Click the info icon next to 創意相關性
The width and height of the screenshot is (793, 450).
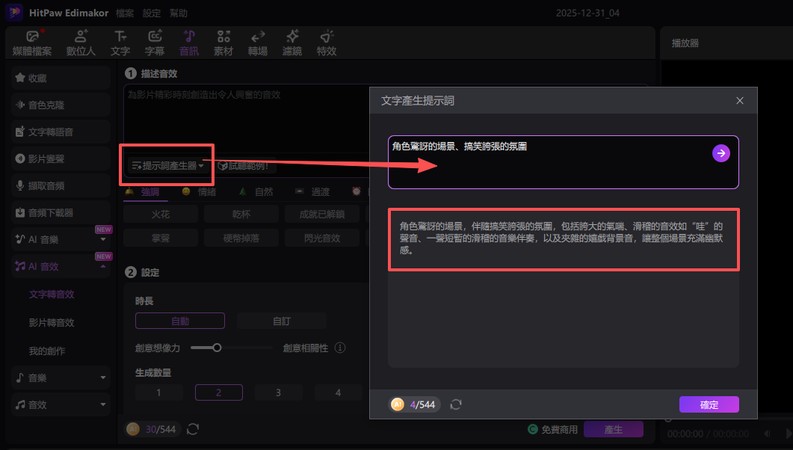coord(340,348)
